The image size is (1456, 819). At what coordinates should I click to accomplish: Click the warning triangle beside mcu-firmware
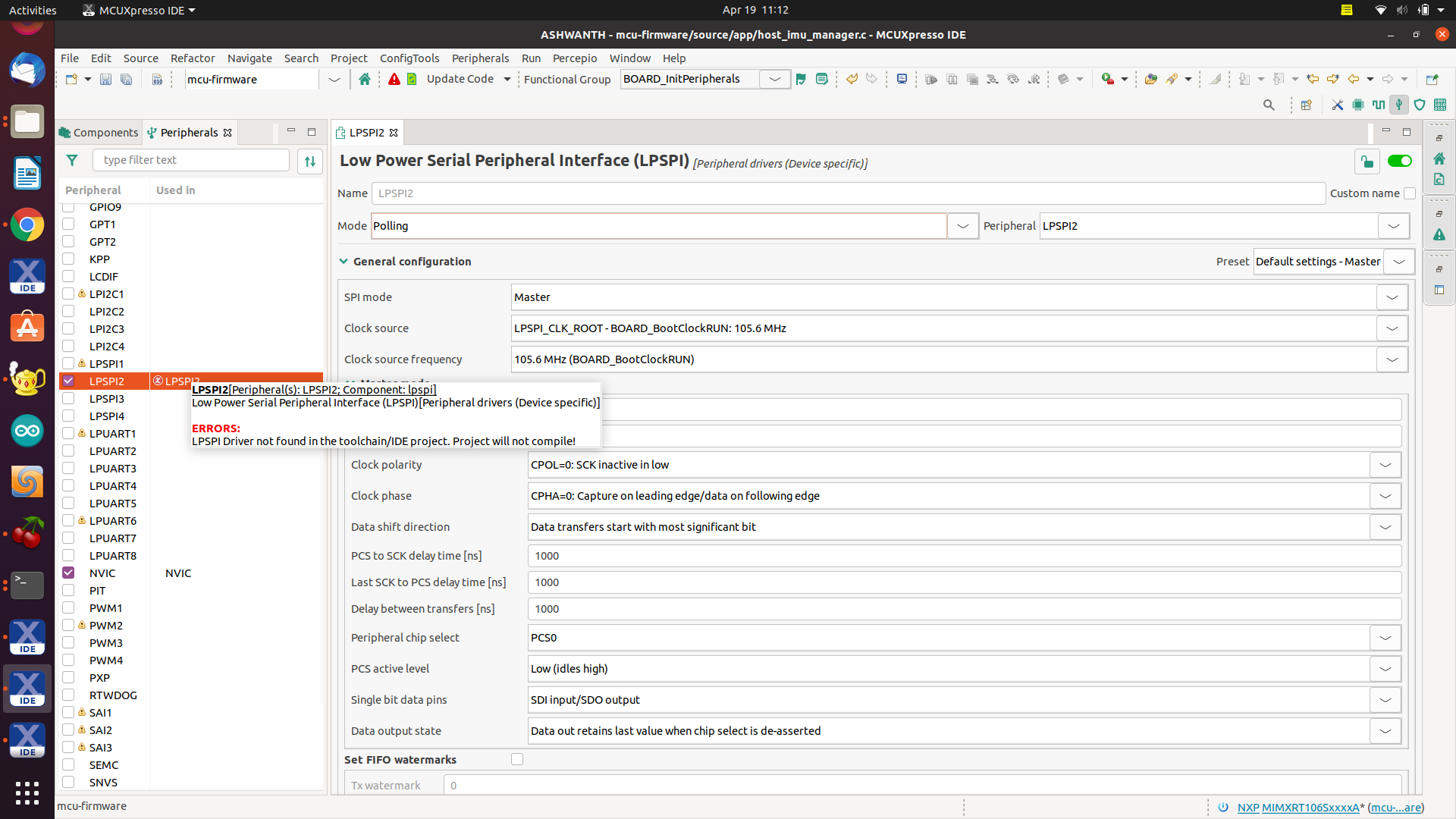394,79
